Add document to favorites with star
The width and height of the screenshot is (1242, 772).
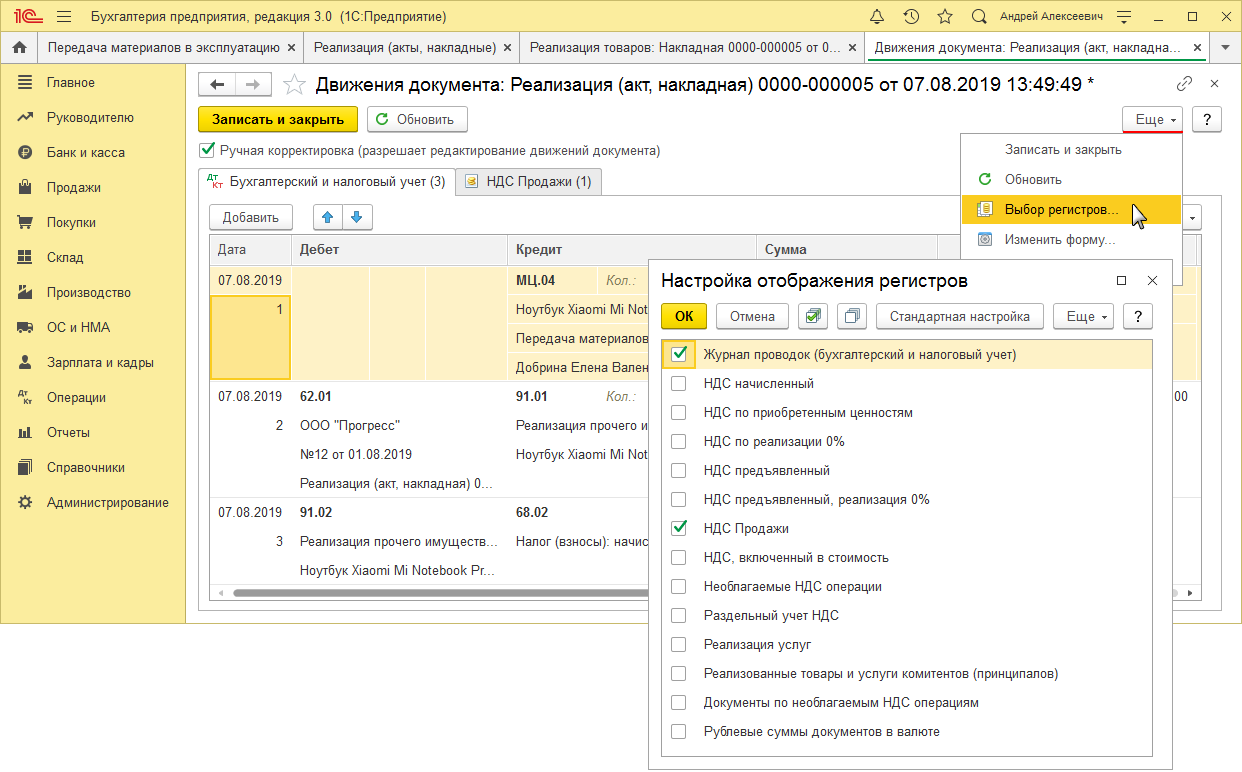coord(294,85)
